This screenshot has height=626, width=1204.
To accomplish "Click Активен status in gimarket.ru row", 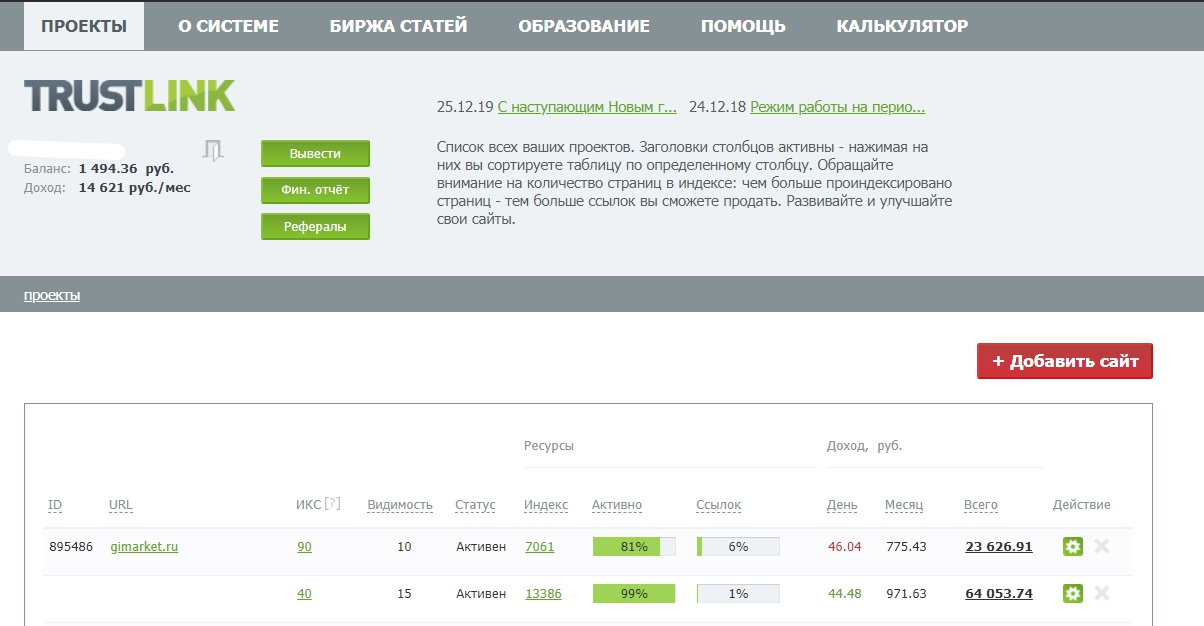I will tap(481, 546).
